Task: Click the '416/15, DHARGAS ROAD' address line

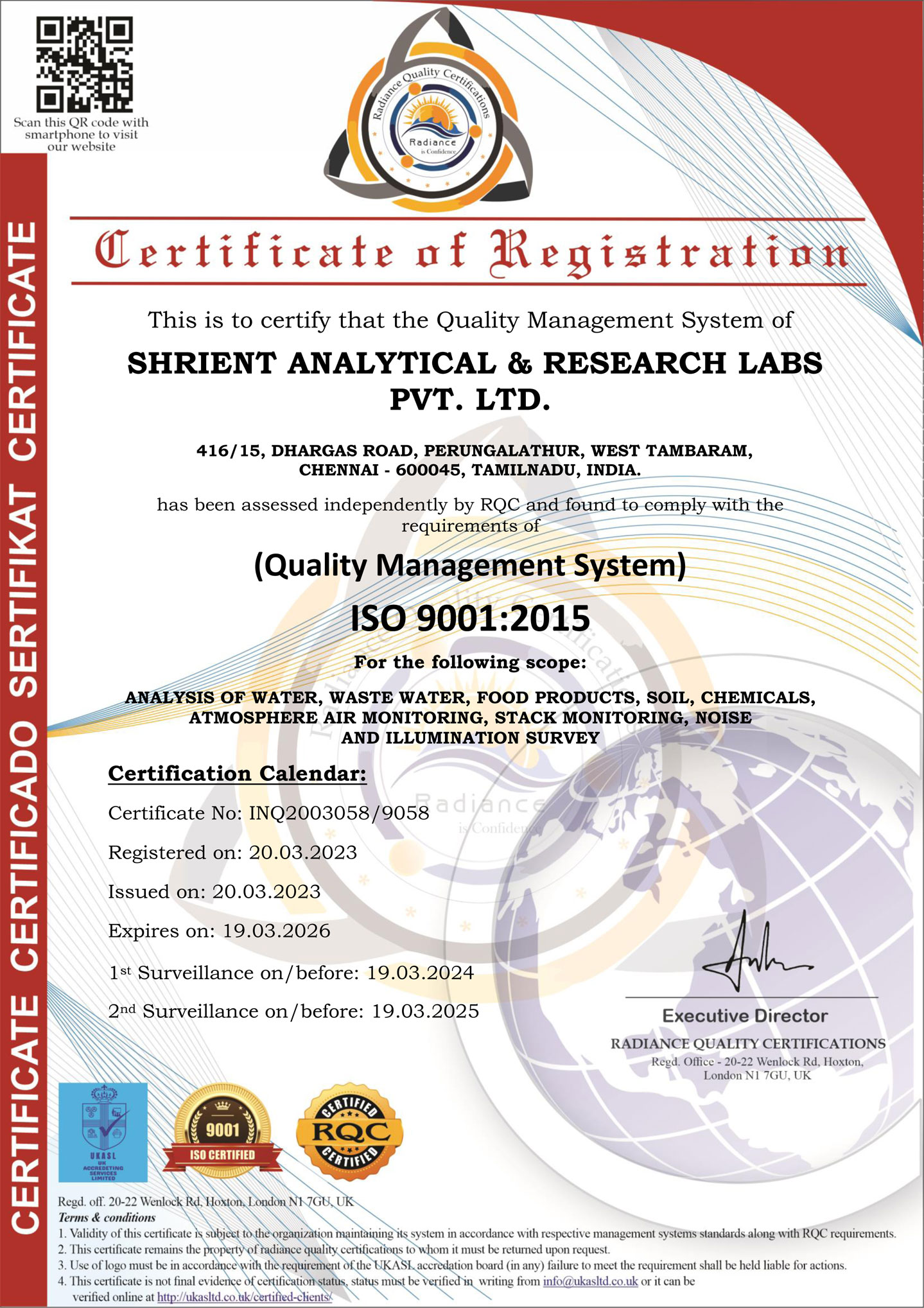Action: 475,451
